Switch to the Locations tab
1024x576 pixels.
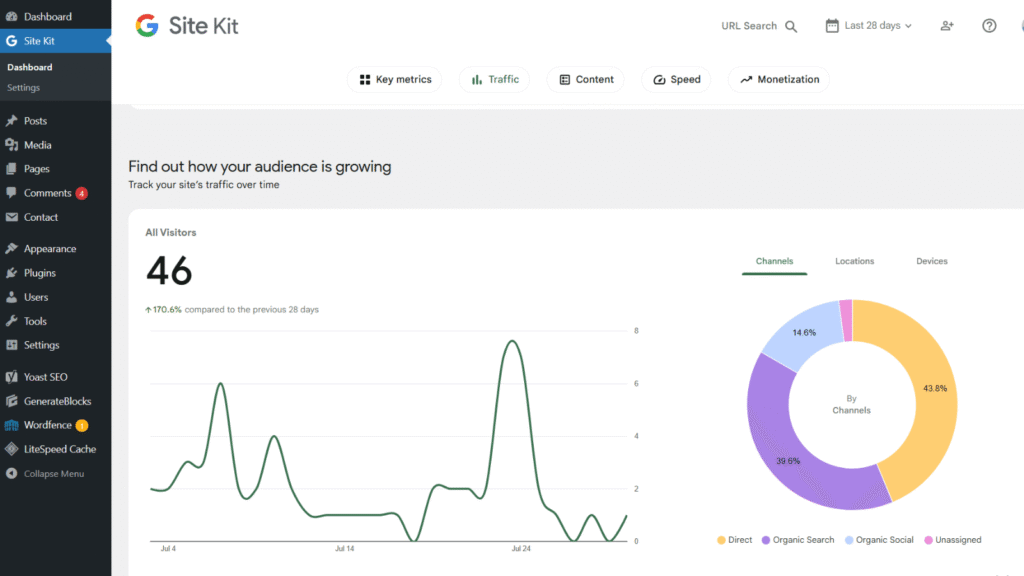pos(854,261)
